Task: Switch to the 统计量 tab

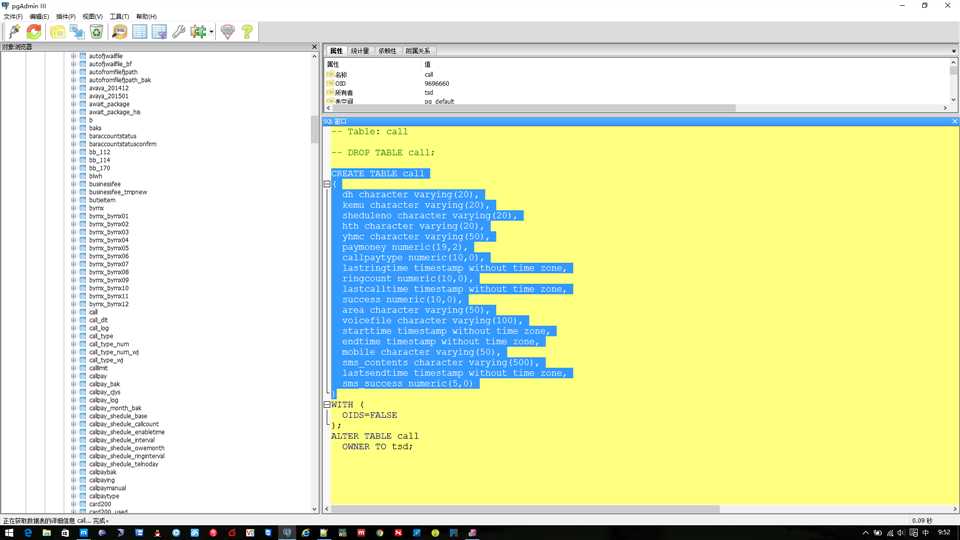Action: 360,51
